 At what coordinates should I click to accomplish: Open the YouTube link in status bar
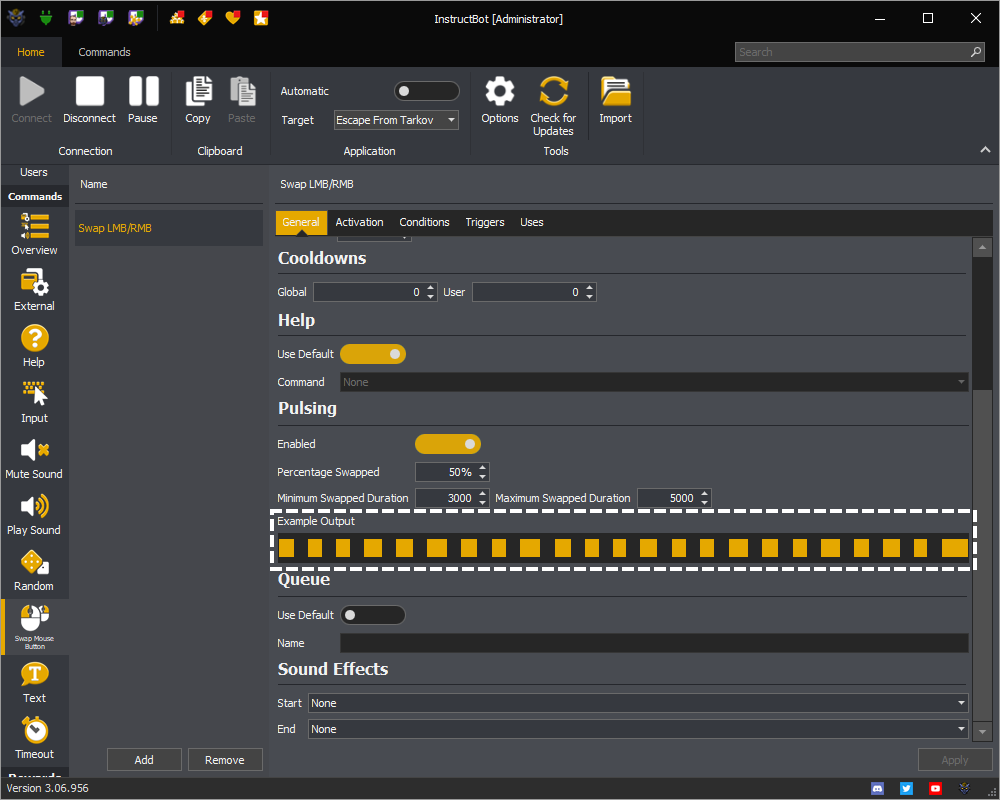pyautogui.click(x=935, y=789)
